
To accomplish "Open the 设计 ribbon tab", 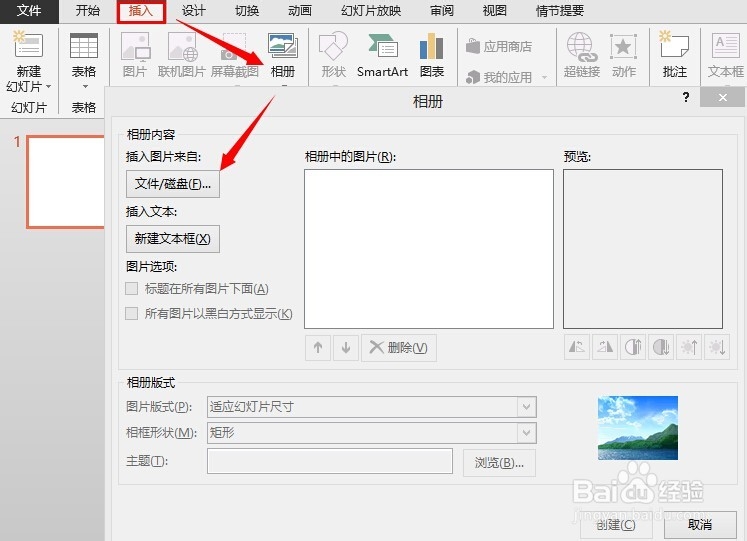I will point(193,10).
